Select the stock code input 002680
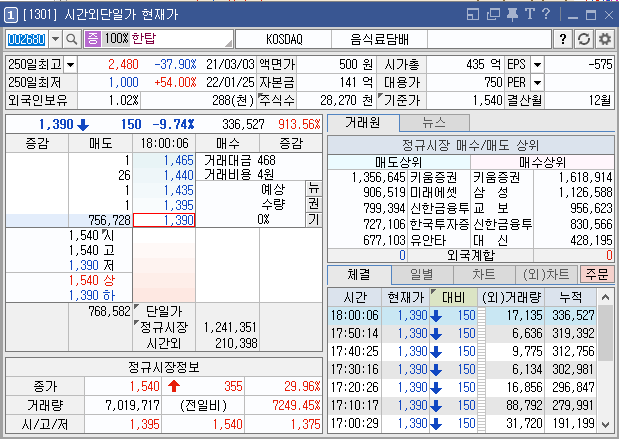Viewport: 619px width, 439px height. pyautogui.click(x=26, y=39)
